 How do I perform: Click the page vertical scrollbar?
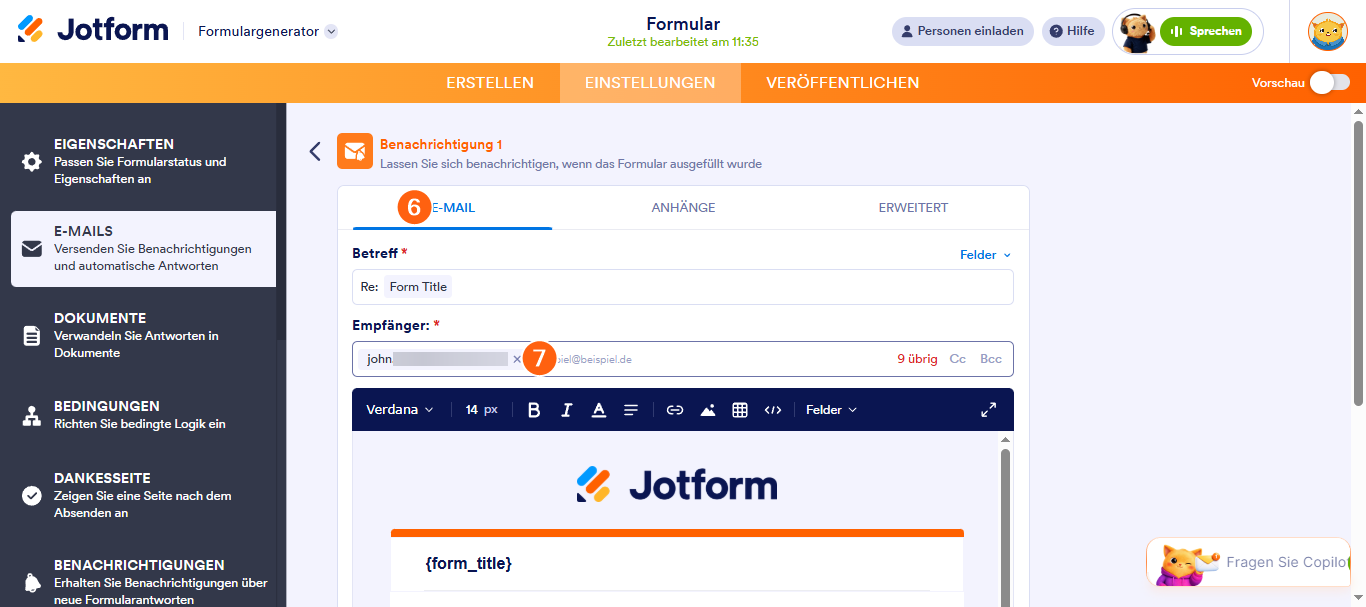click(x=1358, y=264)
